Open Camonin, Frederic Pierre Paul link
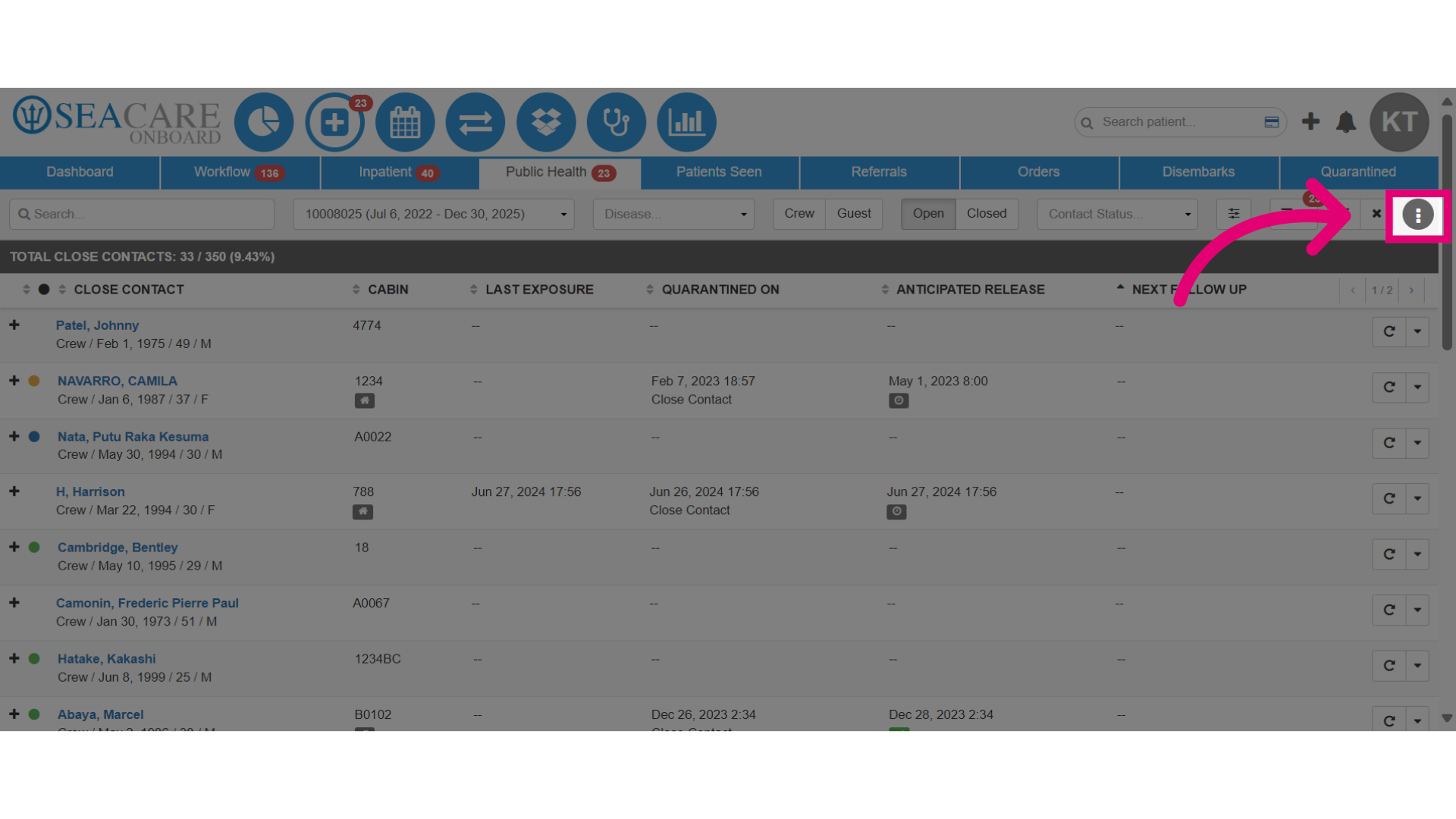 pos(147,603)
